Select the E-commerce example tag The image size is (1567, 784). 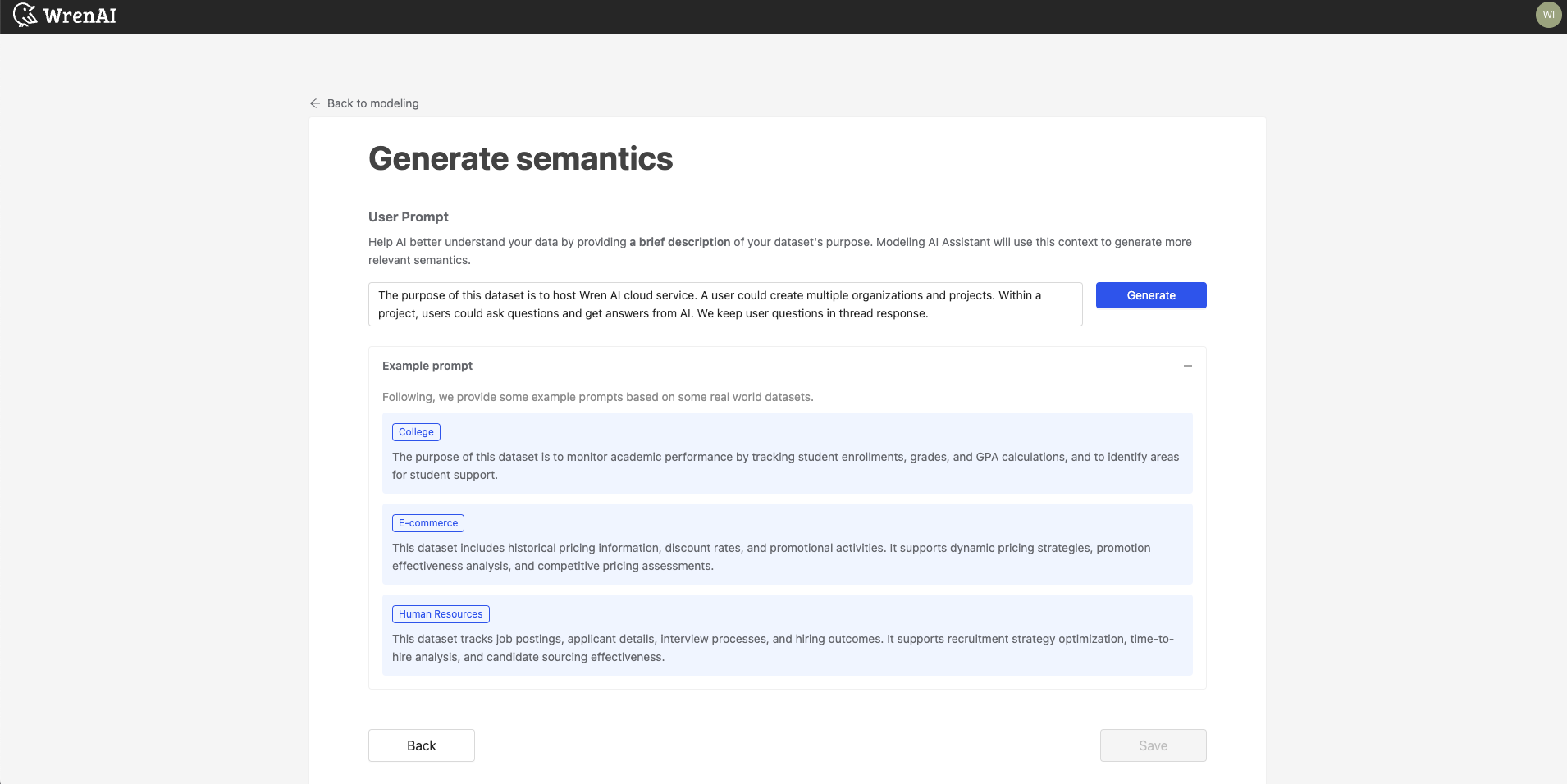[428, 523]
